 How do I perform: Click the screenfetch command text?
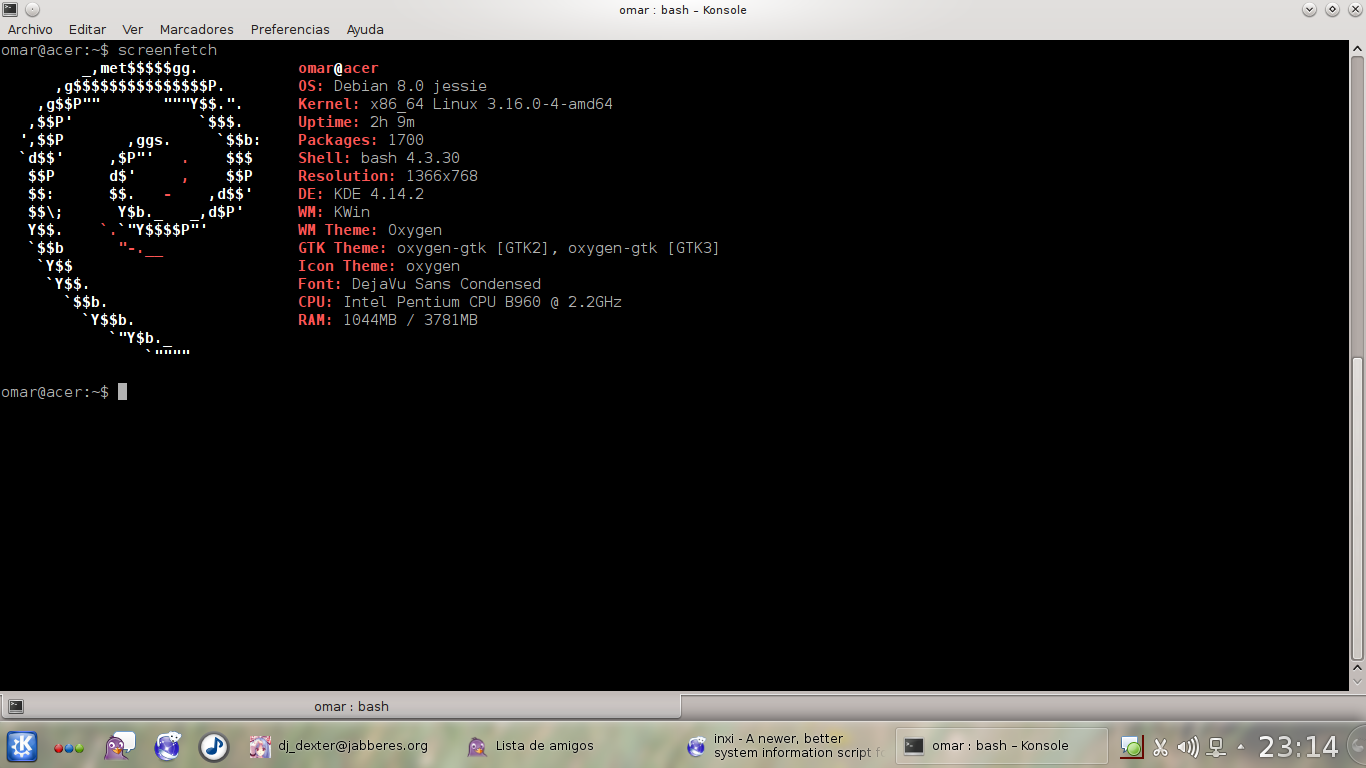point(167,50)
